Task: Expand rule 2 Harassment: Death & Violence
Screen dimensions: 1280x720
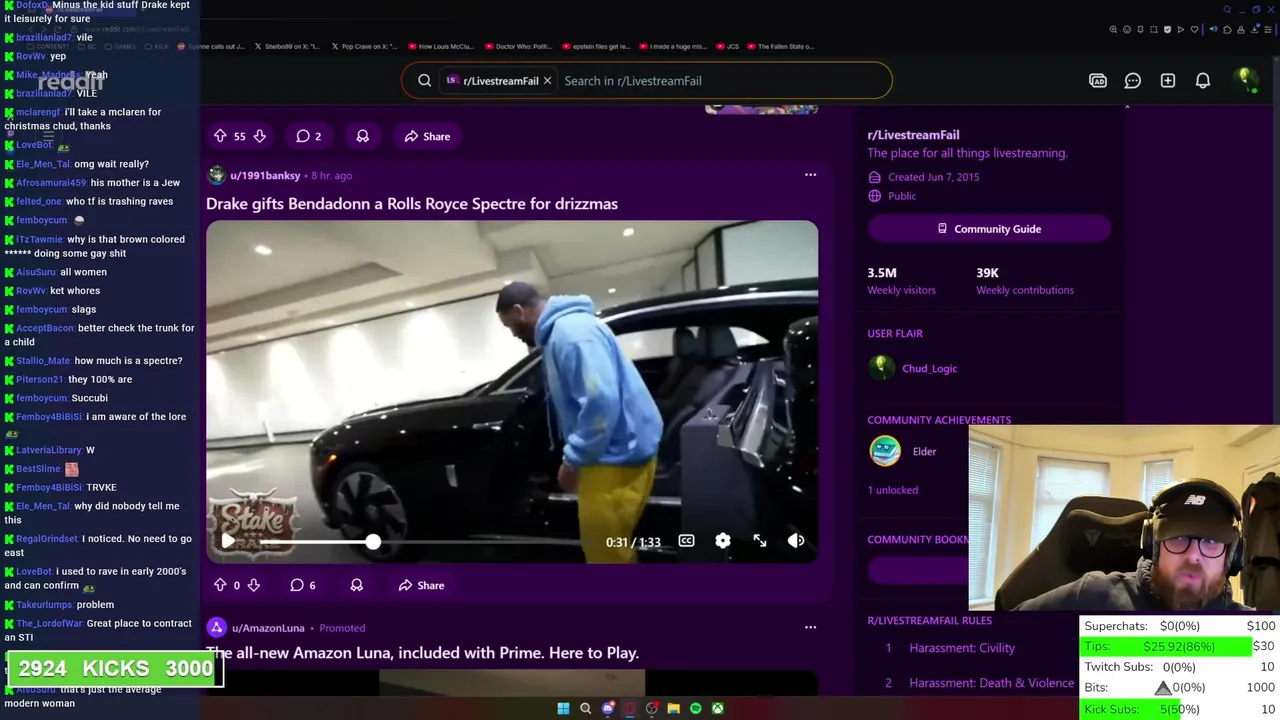Action: (992, 683)
